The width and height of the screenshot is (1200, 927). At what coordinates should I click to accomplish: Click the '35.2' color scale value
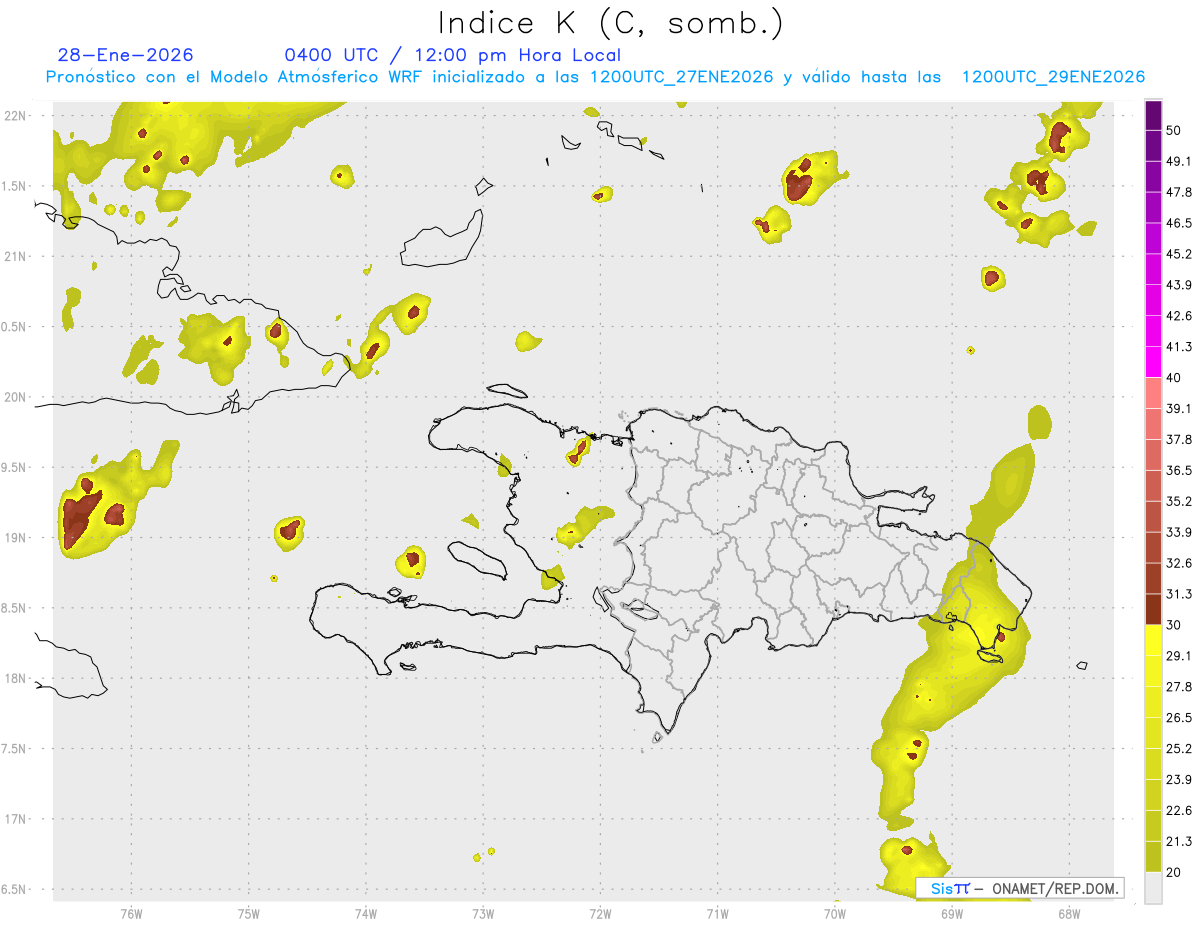click(1178, 501)
